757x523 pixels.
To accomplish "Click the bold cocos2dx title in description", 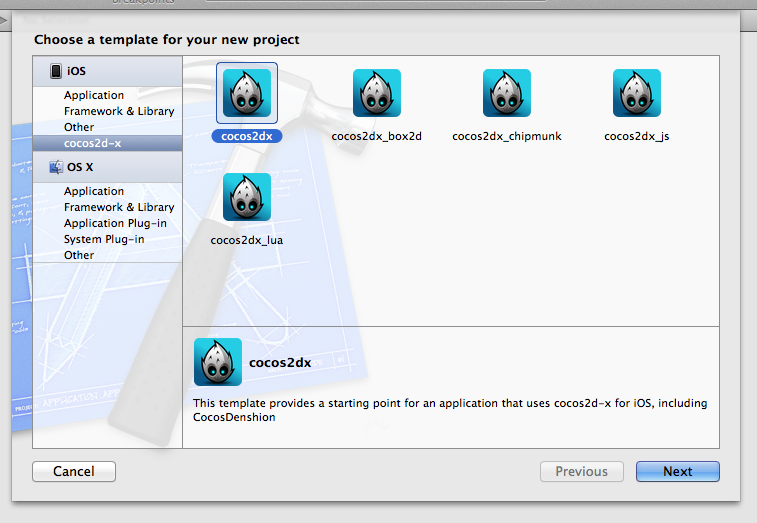I will pos(280,363).
